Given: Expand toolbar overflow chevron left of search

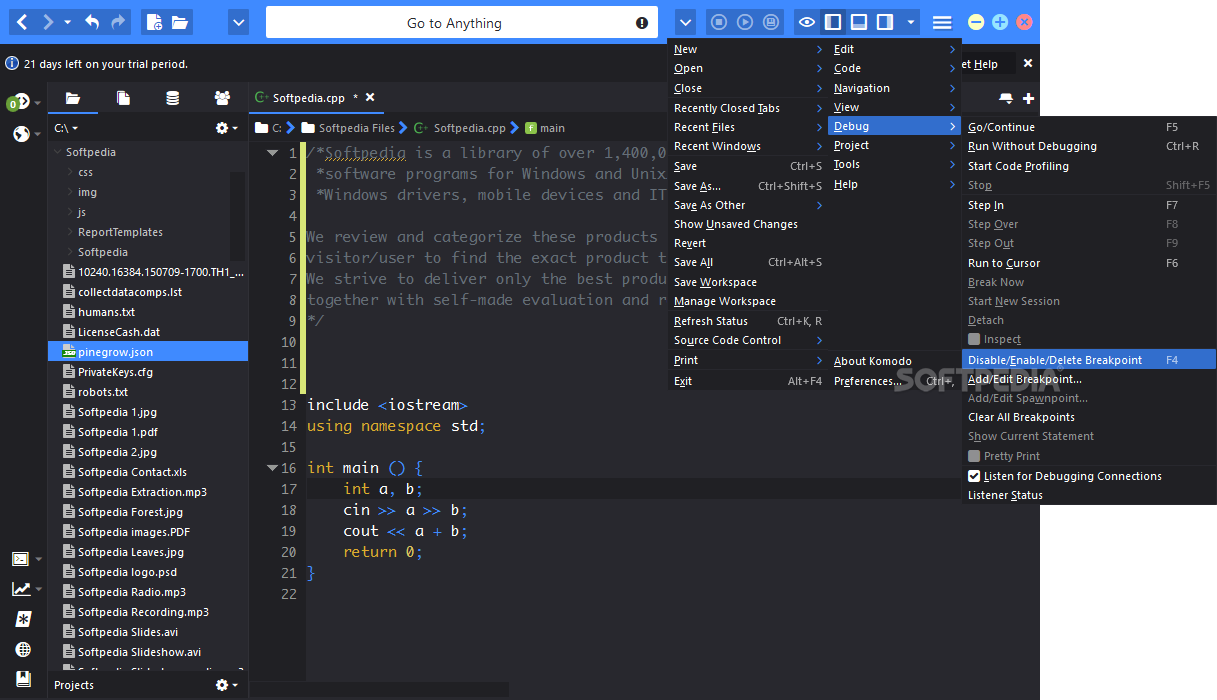Looking at the screenshot, I should (238, 22).
